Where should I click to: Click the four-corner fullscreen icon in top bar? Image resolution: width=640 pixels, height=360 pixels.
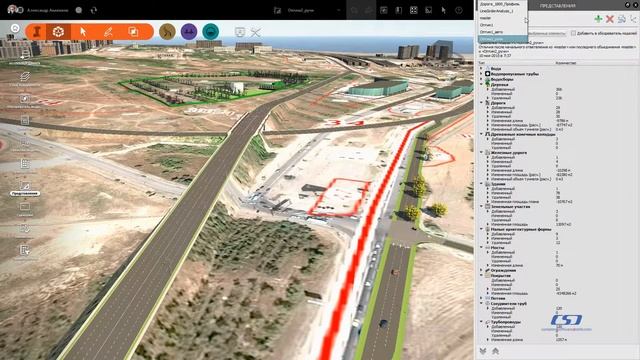click(x=413, y=10)
